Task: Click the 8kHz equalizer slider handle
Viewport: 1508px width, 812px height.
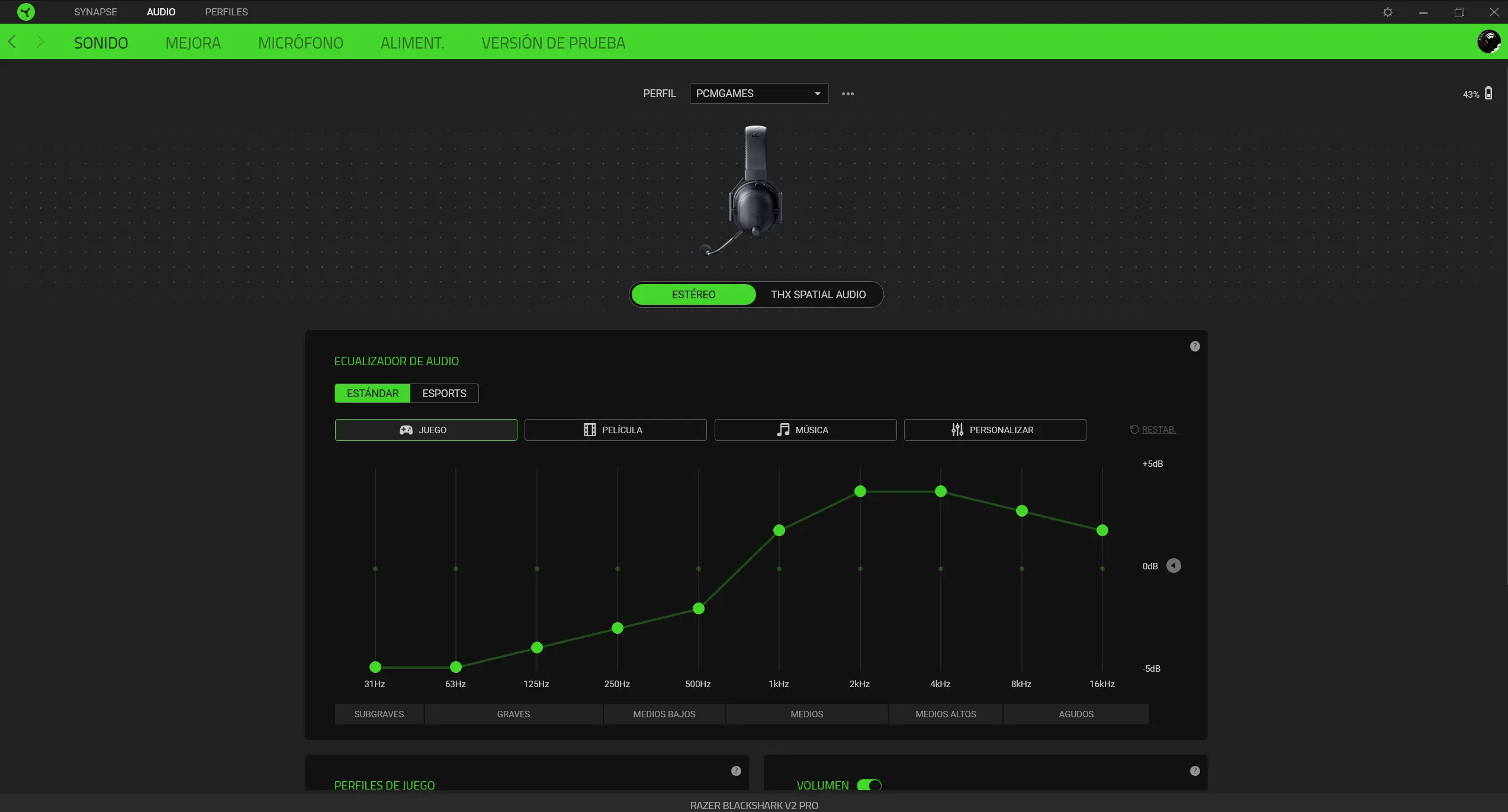Action: [1022, 511]
